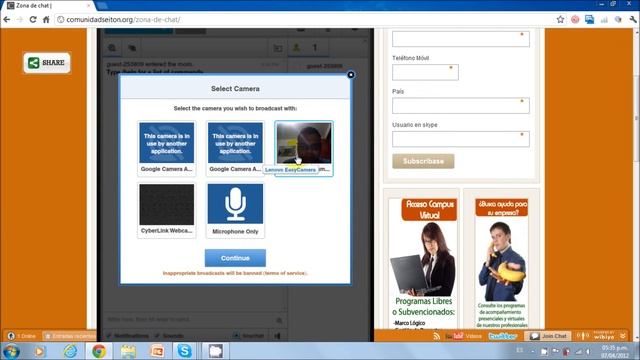Launch Windows Media Player from taskbar
This screenshot has width=640, height=360.
click(40, 351)
